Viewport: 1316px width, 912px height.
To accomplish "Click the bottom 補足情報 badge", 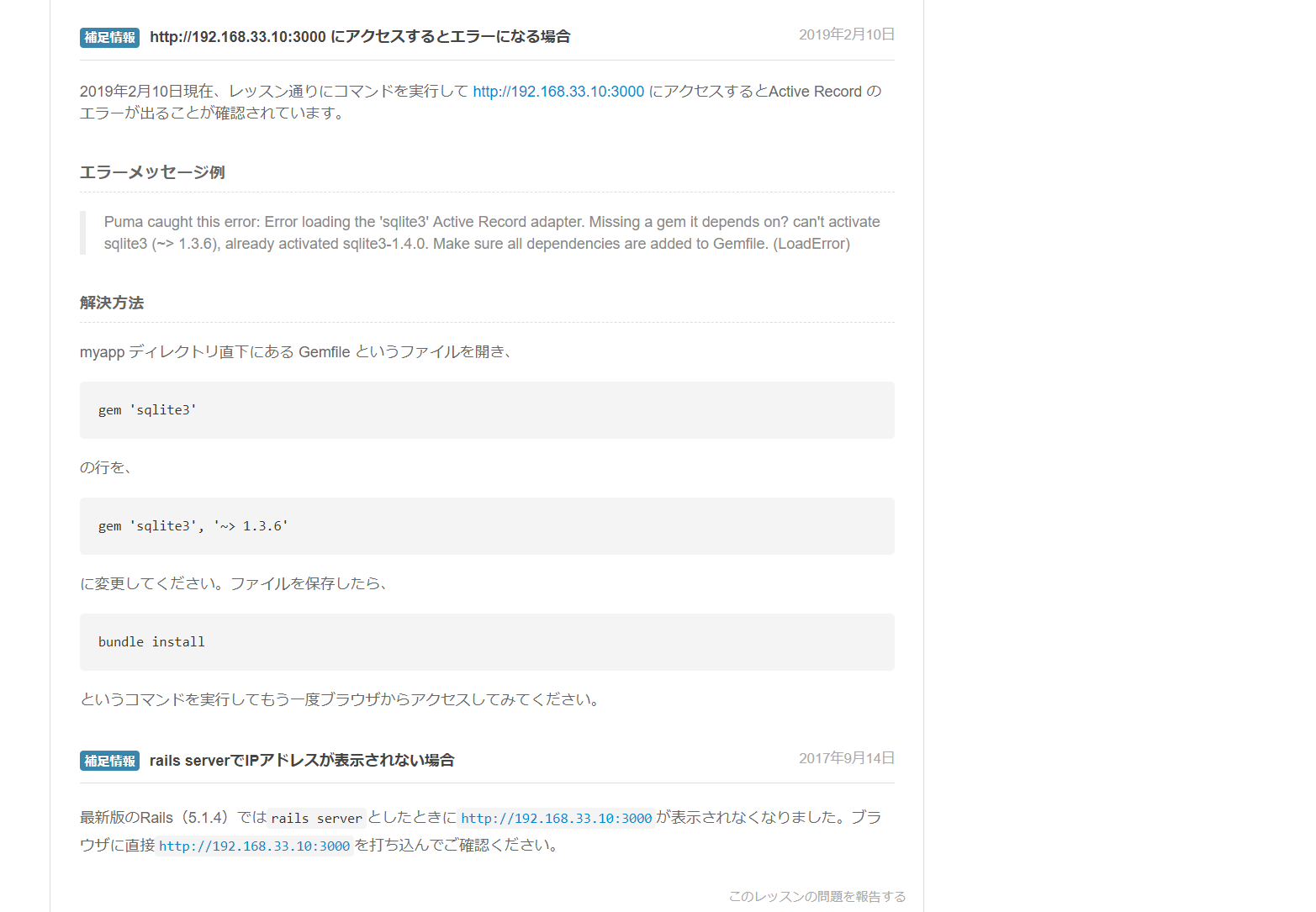I will click(109, 761).
